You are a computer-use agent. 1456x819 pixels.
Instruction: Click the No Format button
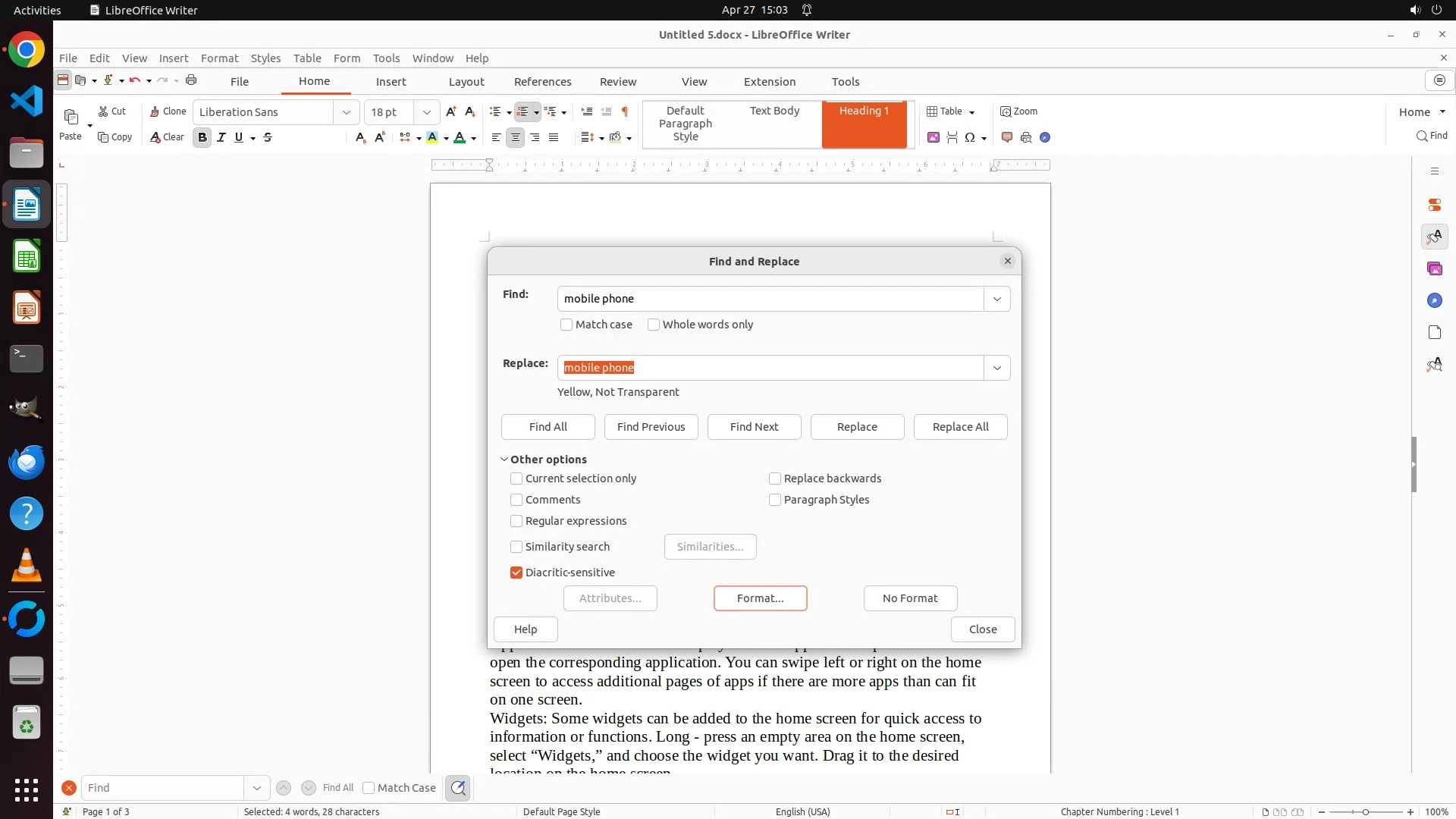[x=909, y=598]
